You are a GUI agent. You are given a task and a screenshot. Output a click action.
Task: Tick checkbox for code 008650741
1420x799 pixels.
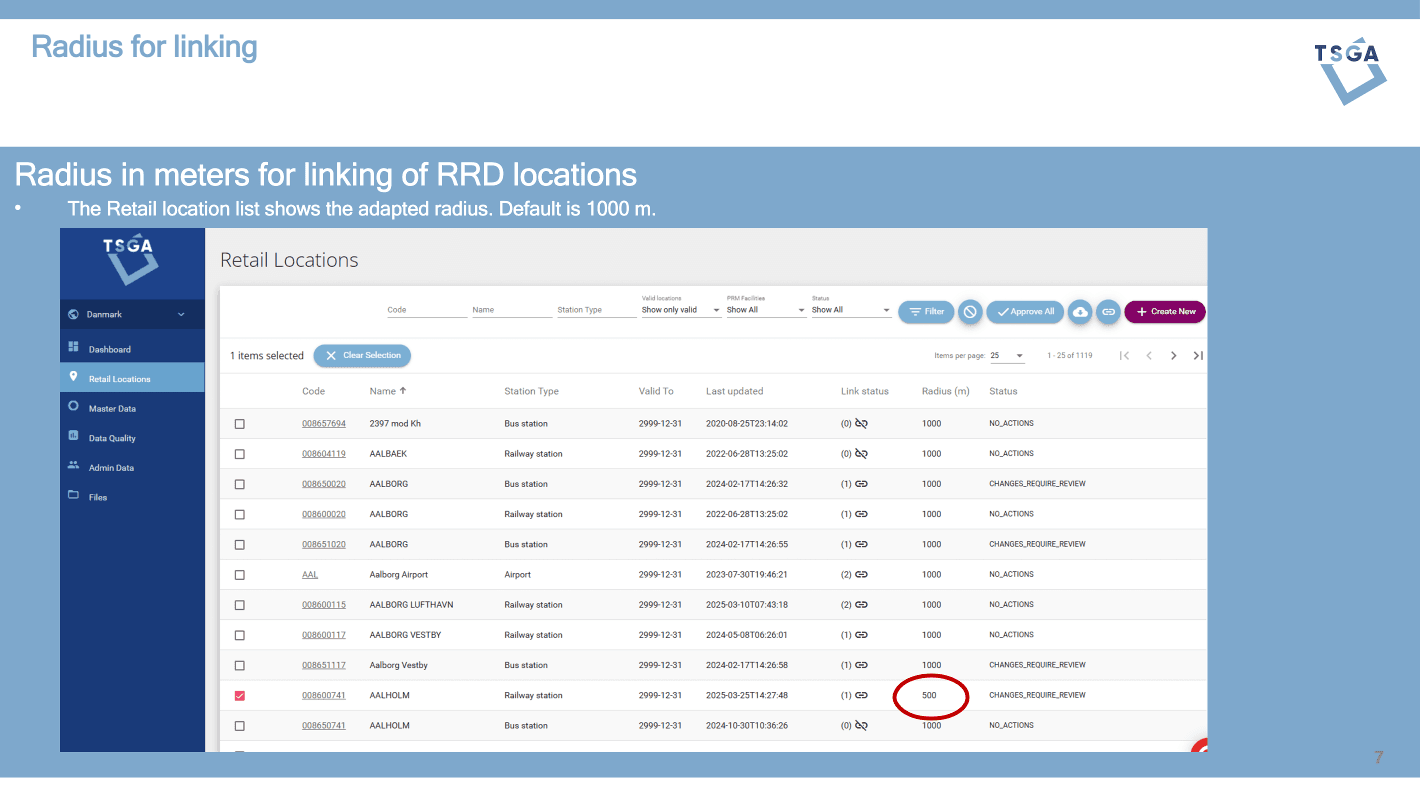tap(239, 726)
